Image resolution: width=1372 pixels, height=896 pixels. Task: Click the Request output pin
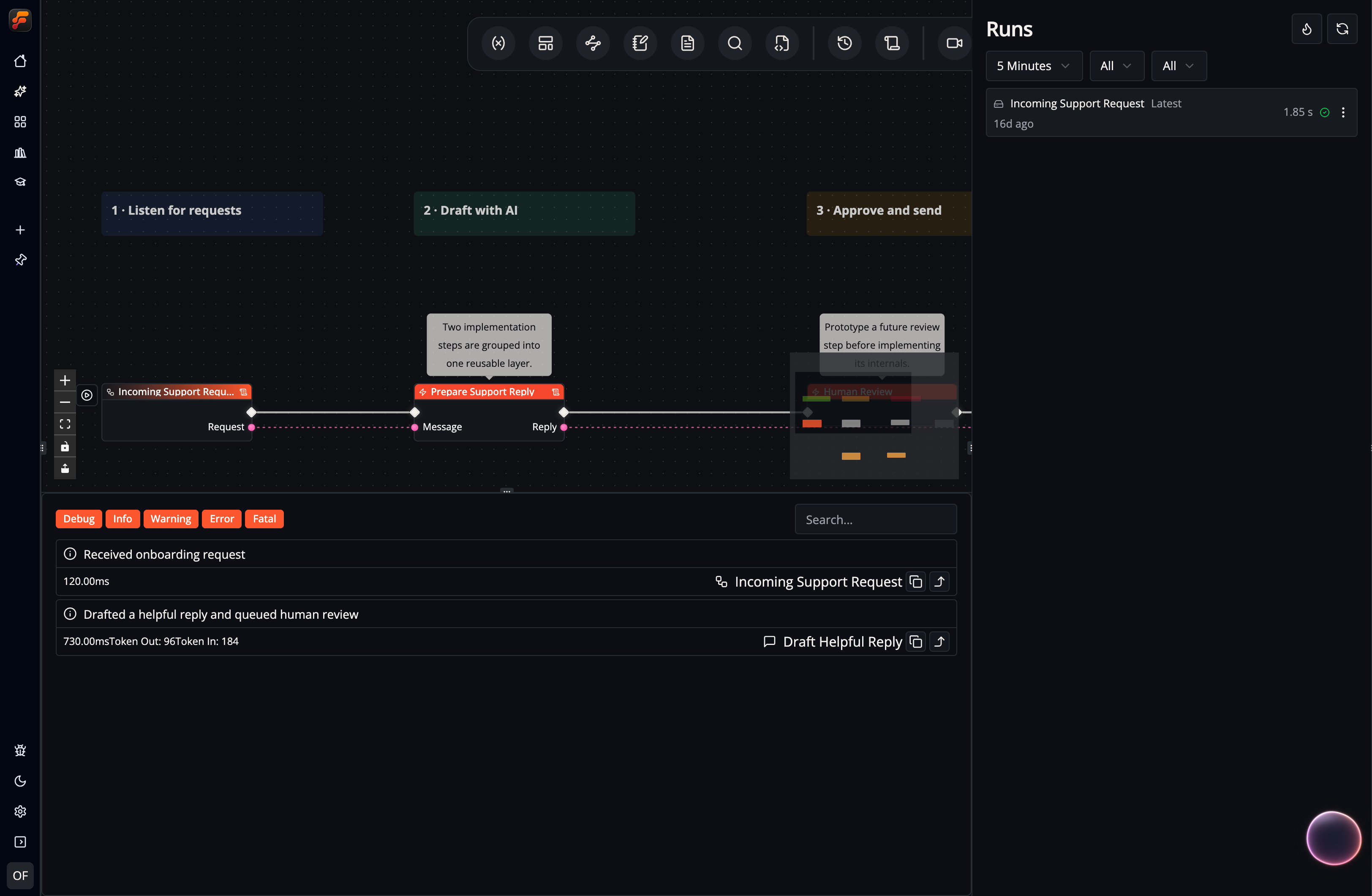pos(251,427)
